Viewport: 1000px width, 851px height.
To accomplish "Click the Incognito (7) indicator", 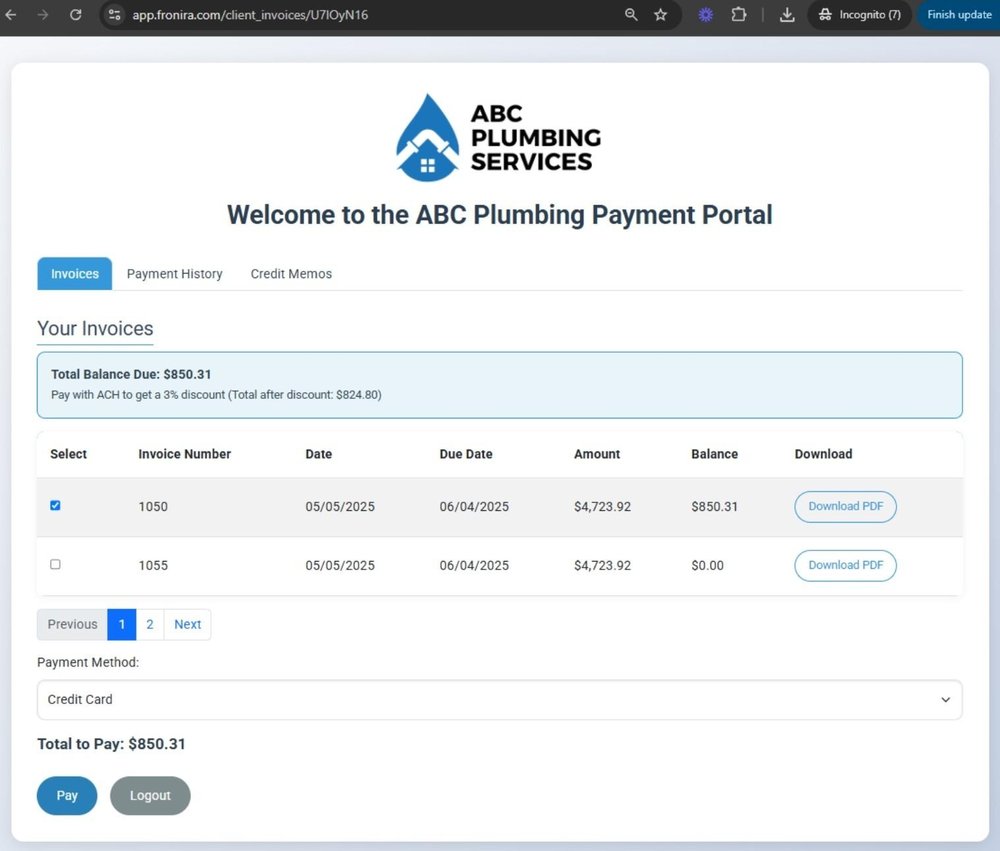I will point(860,15).
